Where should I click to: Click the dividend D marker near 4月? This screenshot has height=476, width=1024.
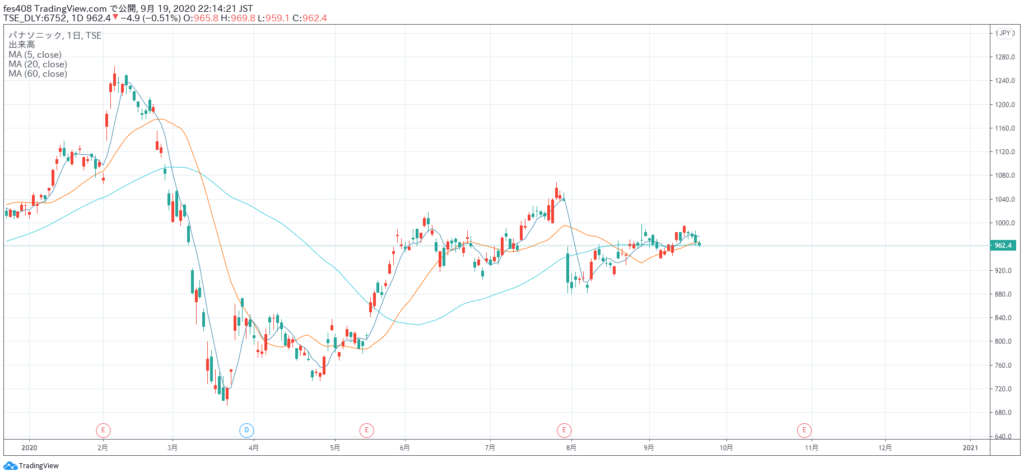pyautogui.click(x=246, y=430)
